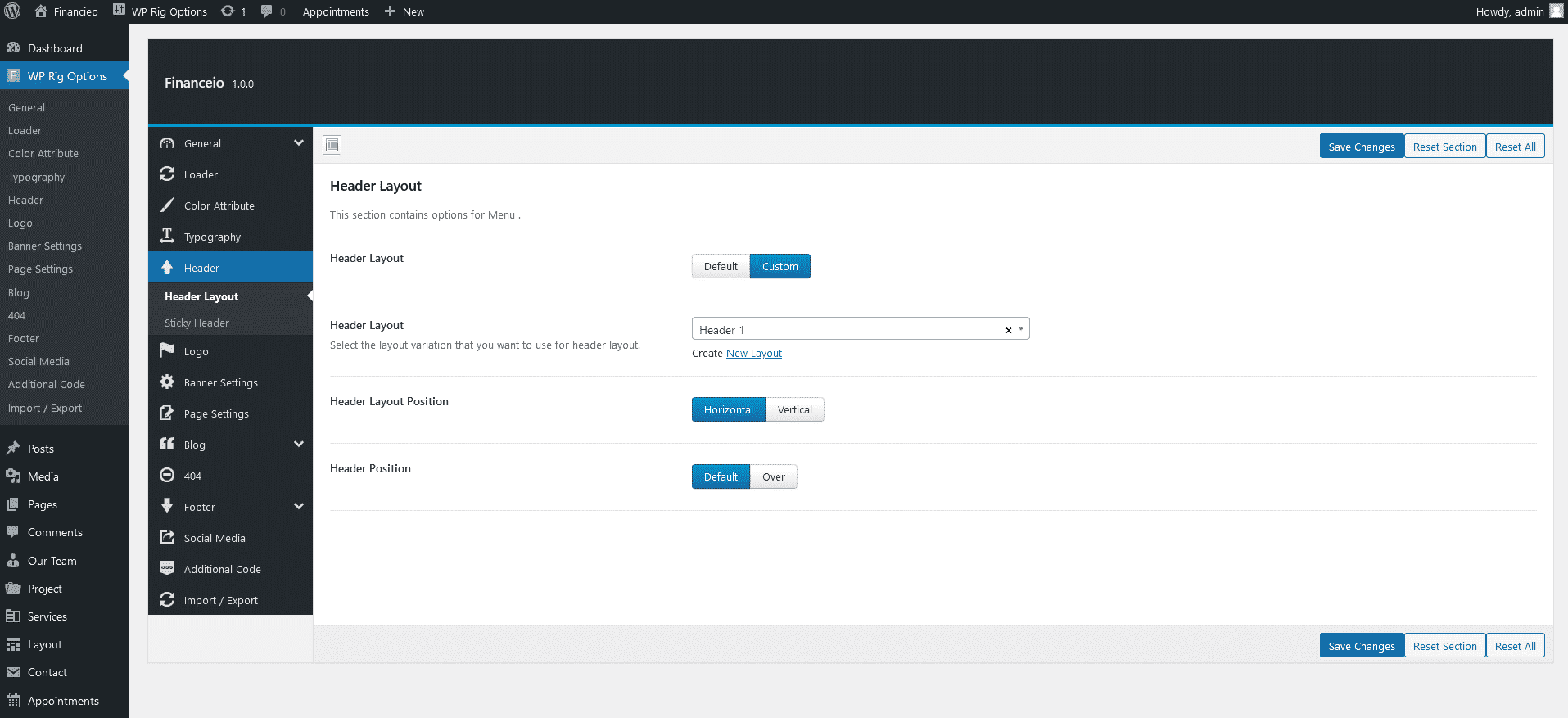1568x718 pixels.
Task: Click the Appointments calendar icon in sidebar
Action: [x=13, y=701]
